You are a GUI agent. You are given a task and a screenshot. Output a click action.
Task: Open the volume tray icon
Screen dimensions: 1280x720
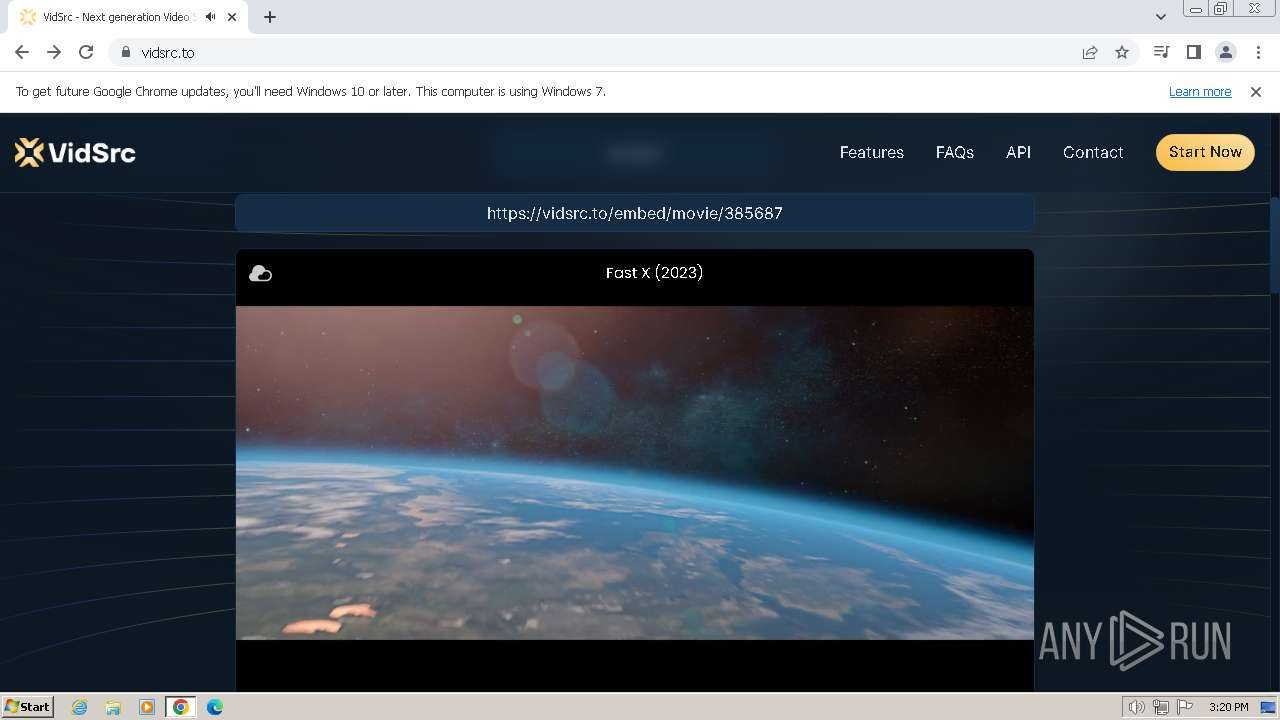(1137, 707)
